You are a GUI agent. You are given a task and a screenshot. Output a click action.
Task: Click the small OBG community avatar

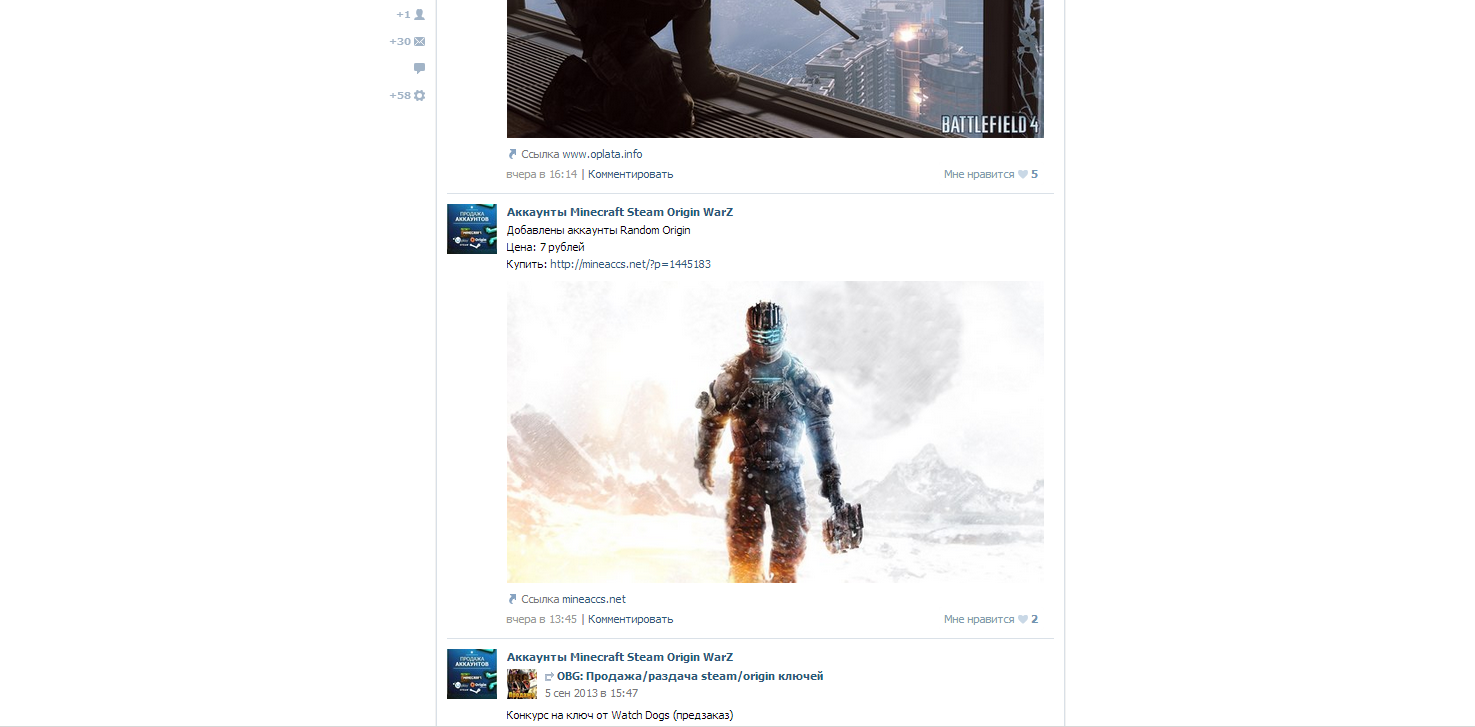click(x=522, y=684)
